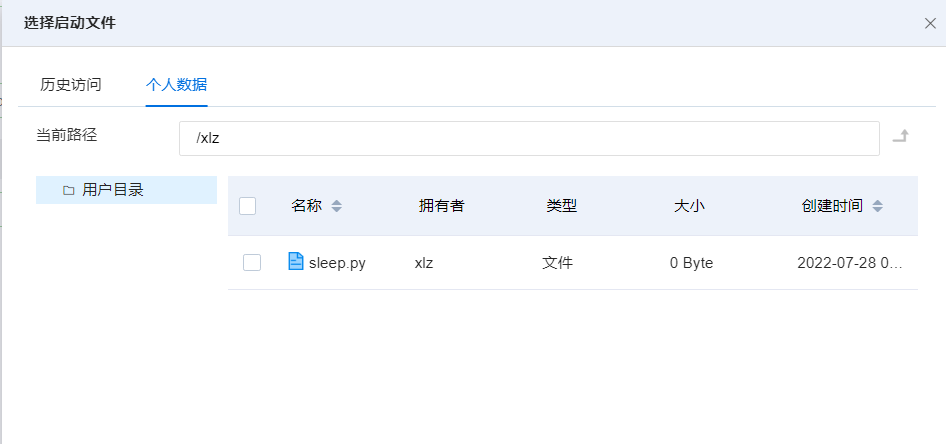Click the folder icon beside 用户目录

69,190
